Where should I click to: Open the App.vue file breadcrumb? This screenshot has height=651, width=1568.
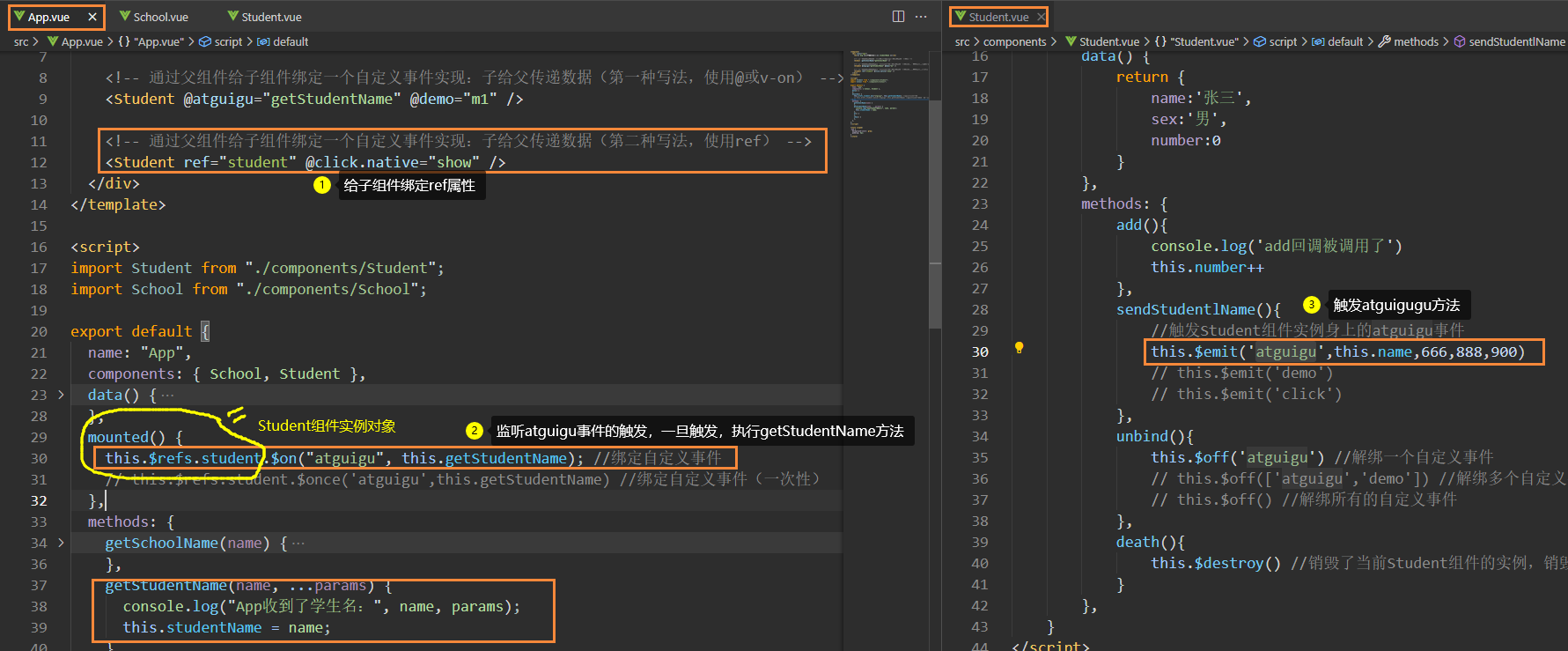pyautogui.click(x=75, y=41)
